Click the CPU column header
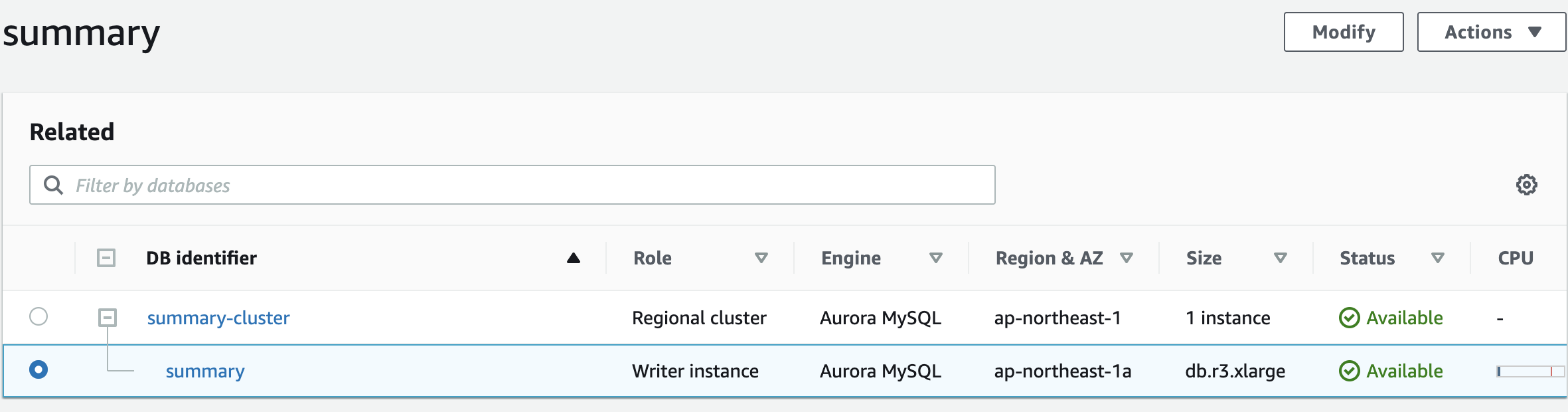Viewport: 1568px width, 412px height. coord(1515,258)
